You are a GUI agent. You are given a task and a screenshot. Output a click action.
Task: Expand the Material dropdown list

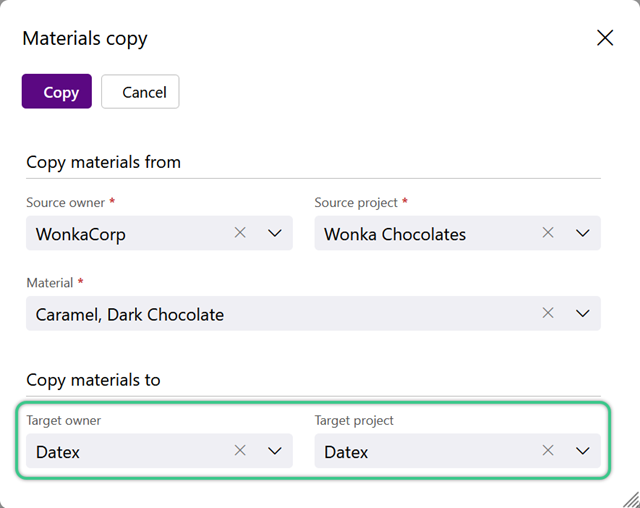click(582, 313)
